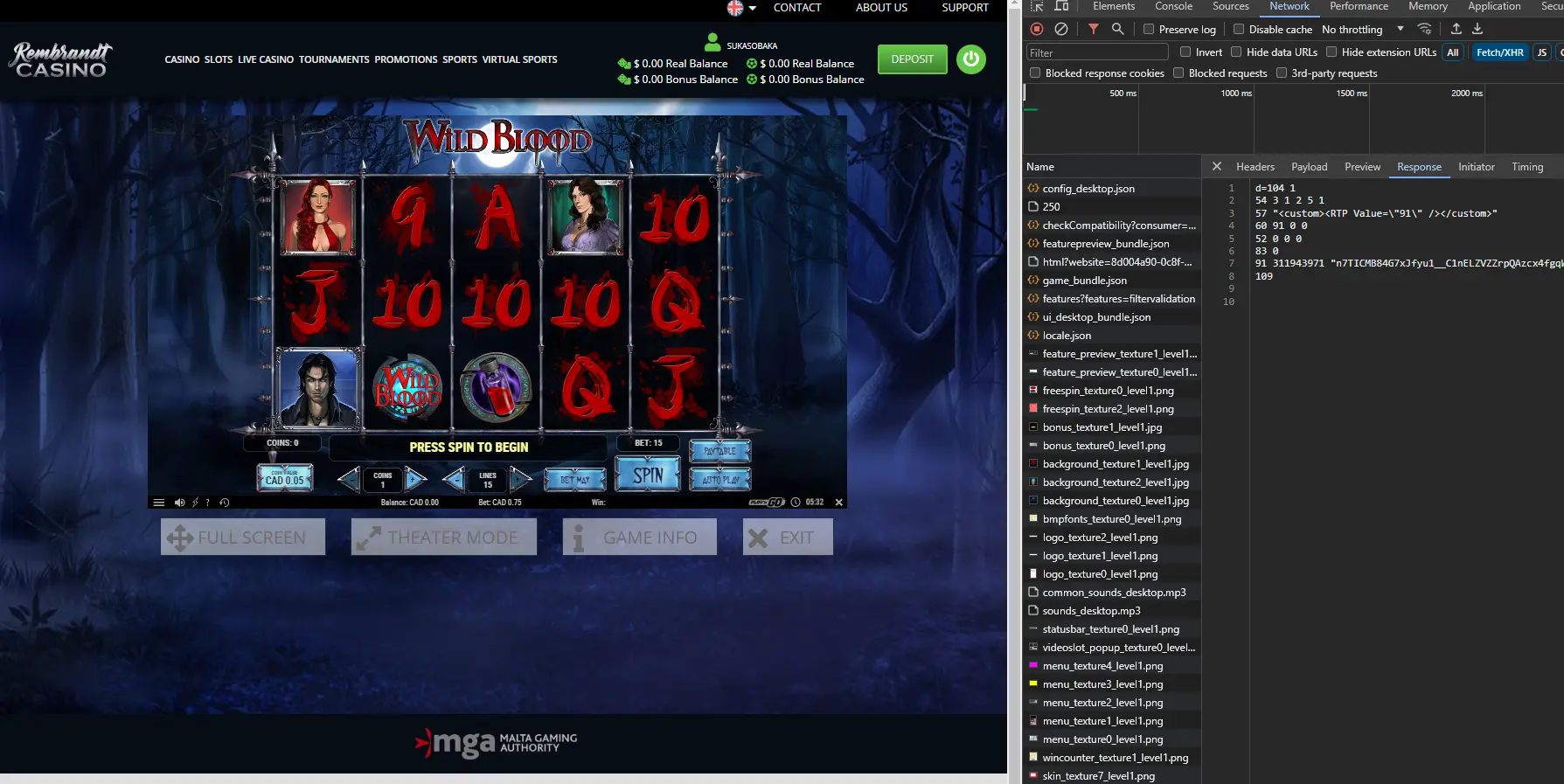Mute the game sound speaker icon
1564x784 pixels.
pos(179,503)
